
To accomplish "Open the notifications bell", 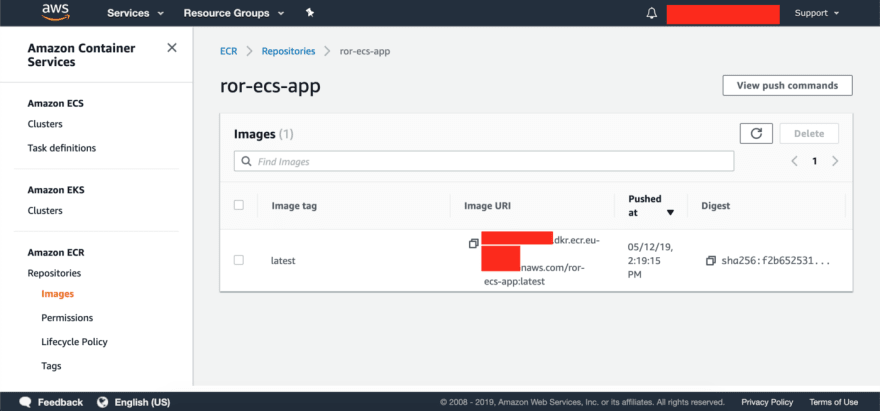I will tap(652, 13).
